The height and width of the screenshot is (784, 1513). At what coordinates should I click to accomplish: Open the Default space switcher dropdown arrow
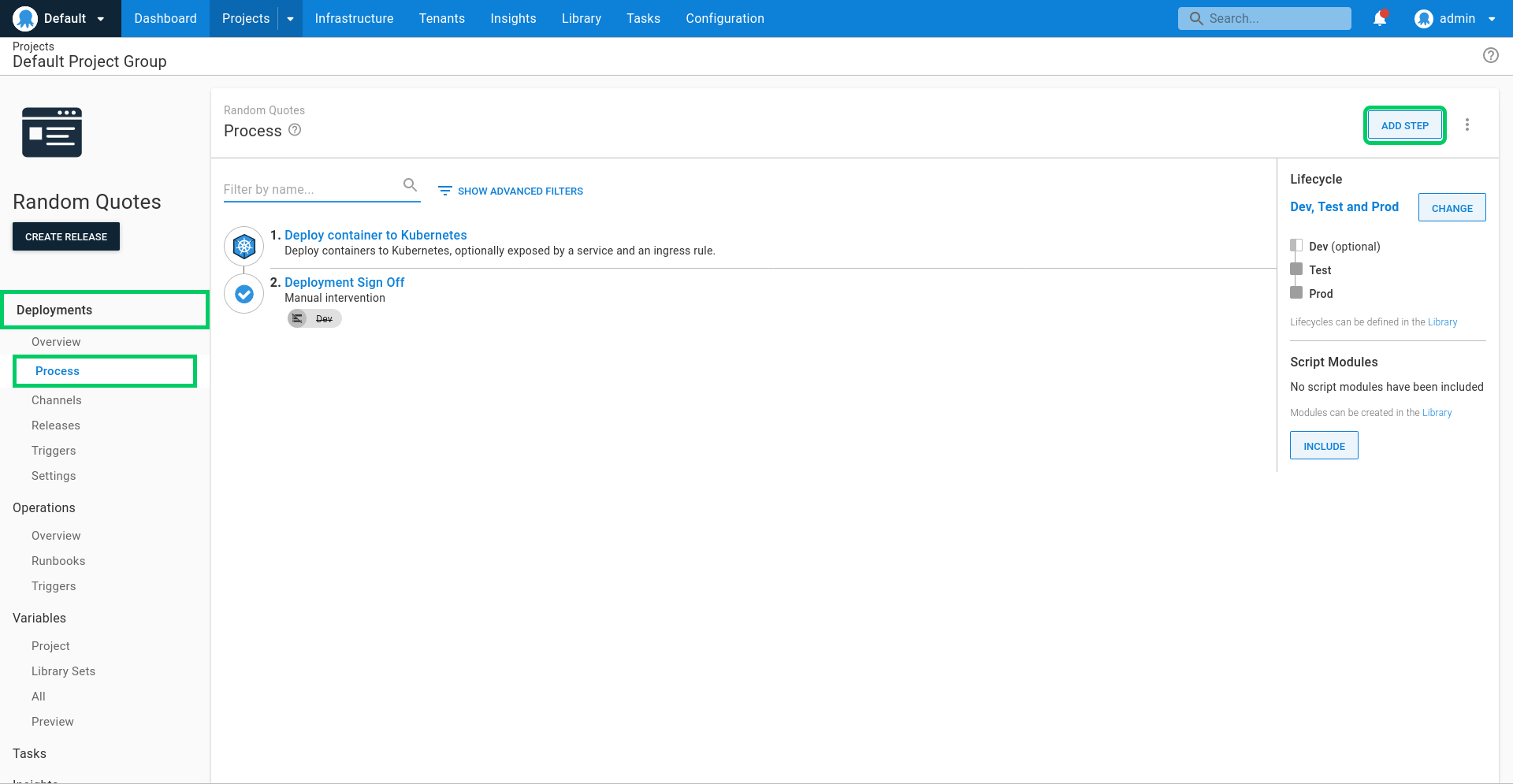(x=101, y=19)
